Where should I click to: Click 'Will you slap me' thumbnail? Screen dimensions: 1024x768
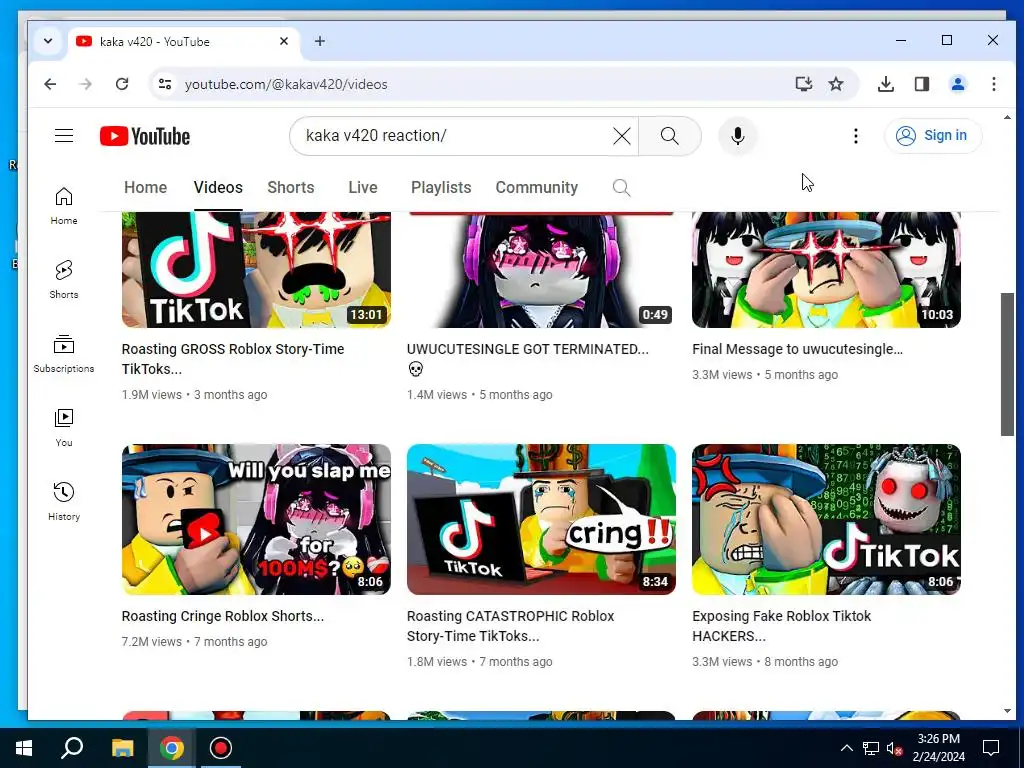[x=256, y=519]
